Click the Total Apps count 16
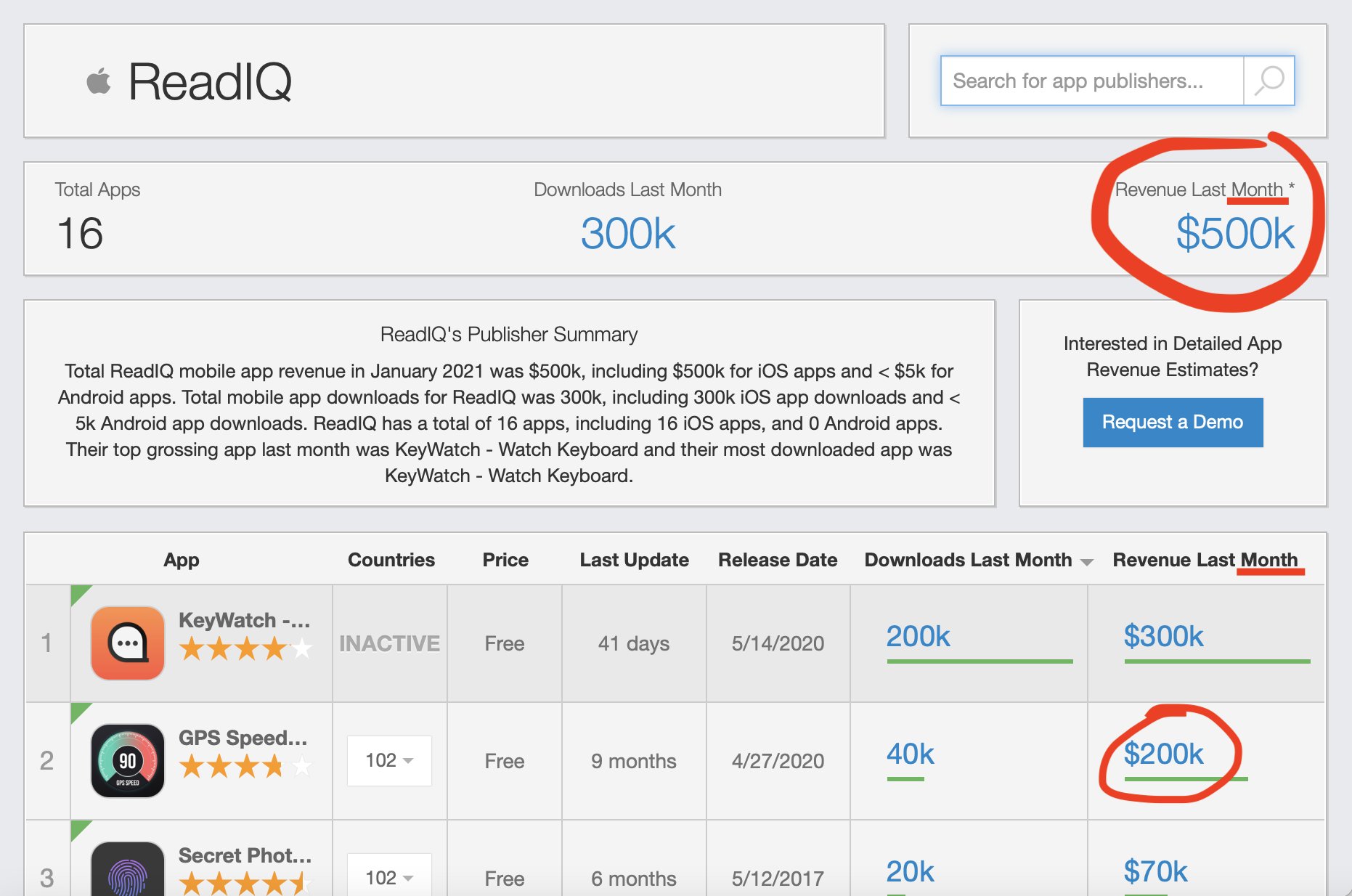This screenshot has width=1352, height=896. tap(80, 234)
